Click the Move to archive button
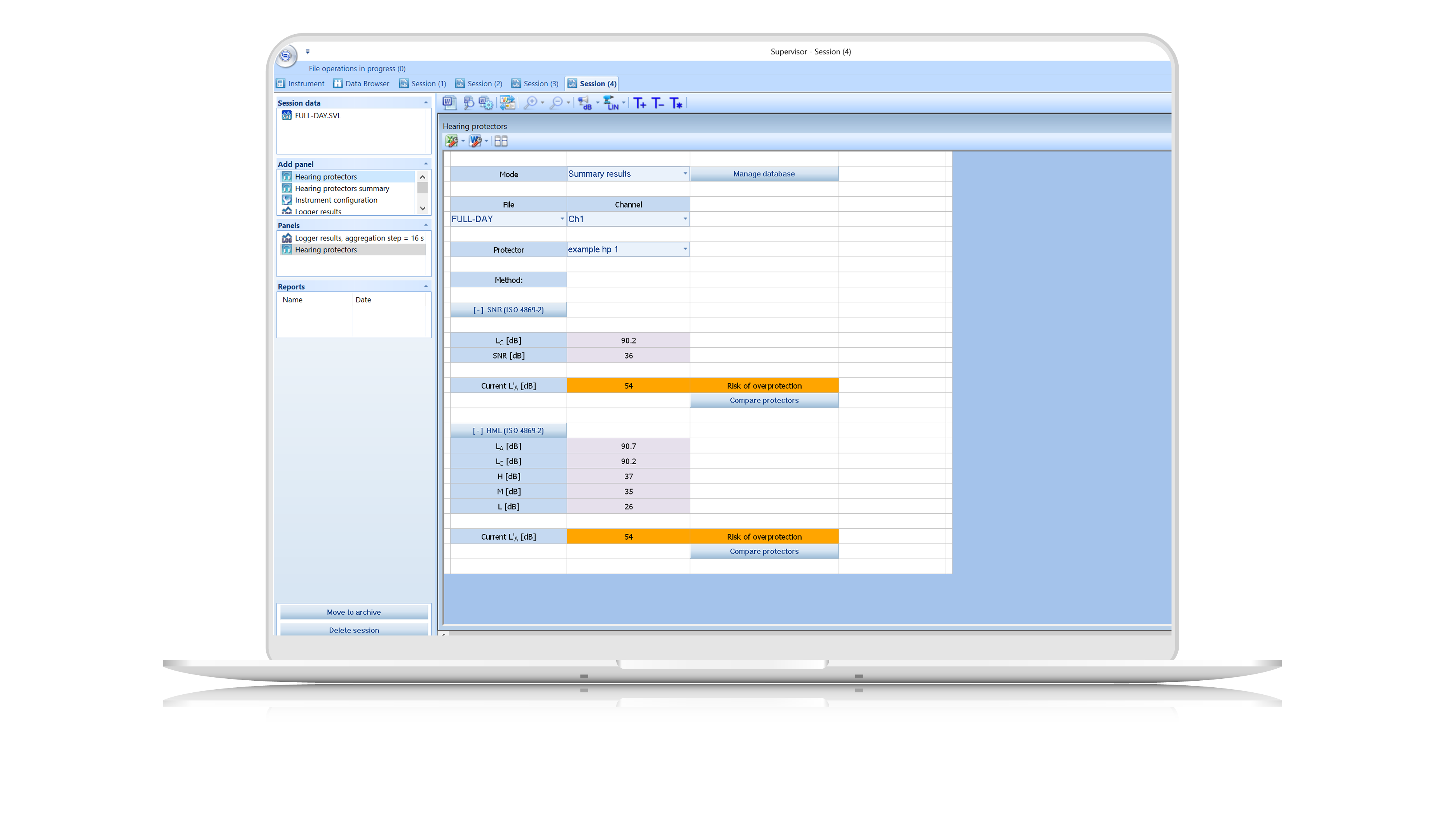1445x840 pixels. click(354, 612)
